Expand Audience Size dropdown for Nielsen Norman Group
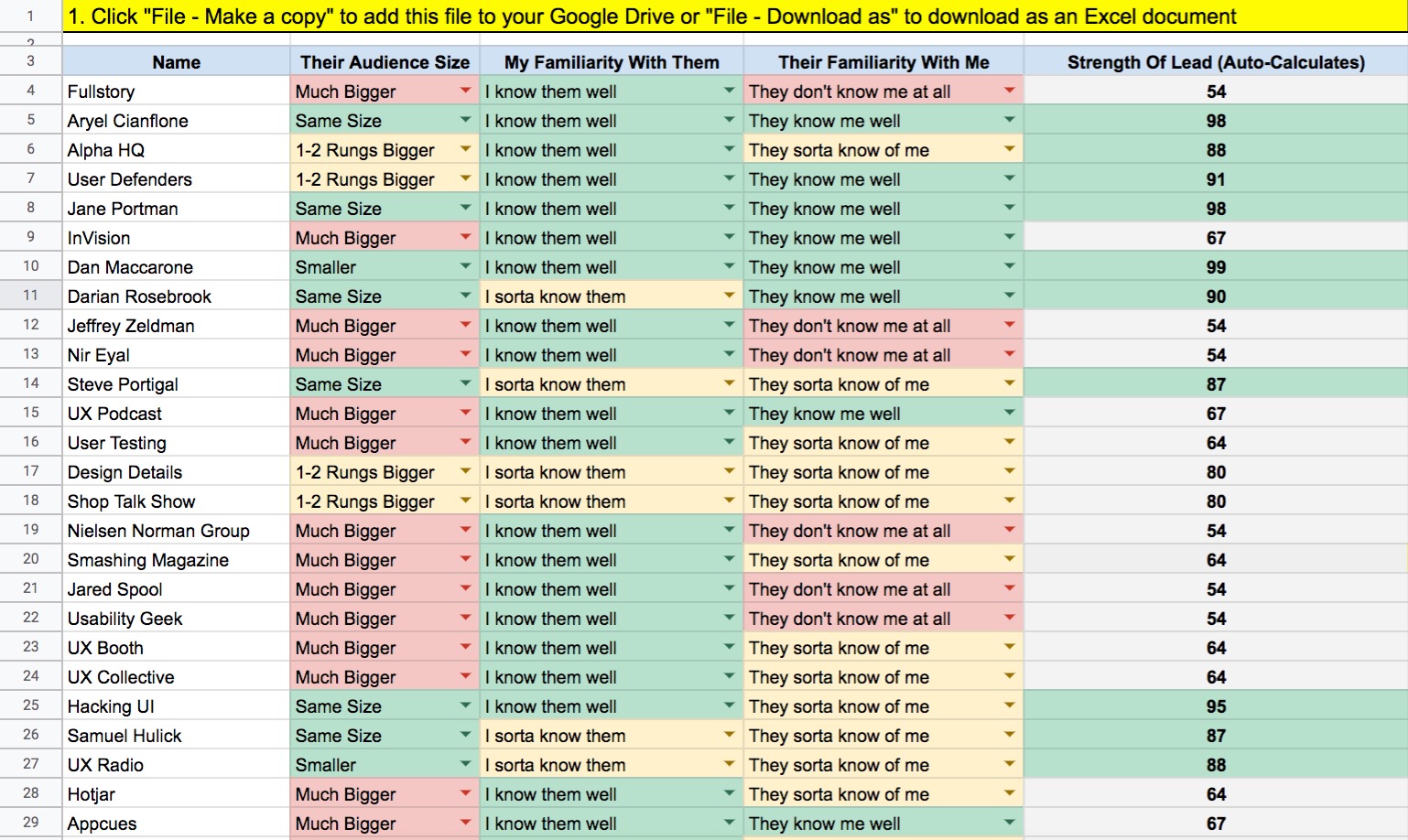The height and width of the screenshot is (840, 1408). click(x=465, y=530)
